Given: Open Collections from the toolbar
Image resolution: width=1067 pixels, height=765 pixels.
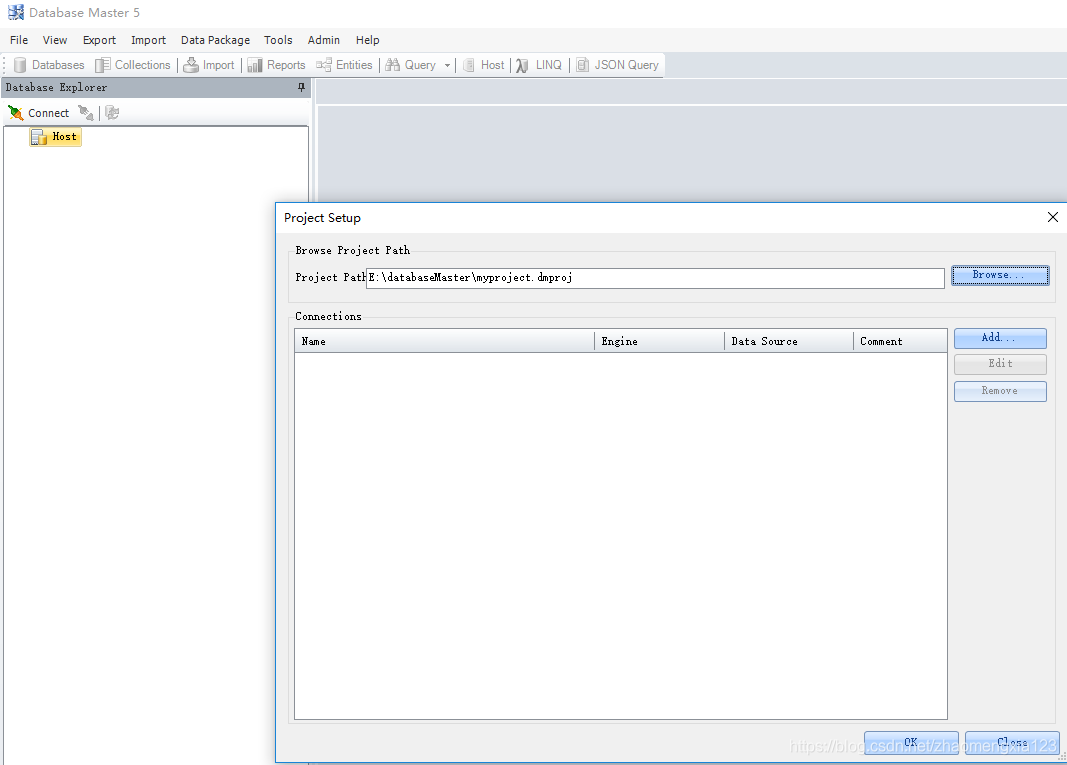Looking at the screenshot, I should [x=133, y=65].
